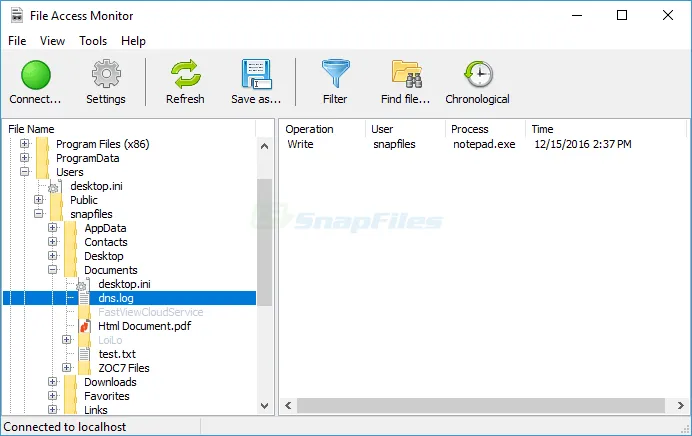
Task: Expand the Favorites folder node
Action: (53, 396)
